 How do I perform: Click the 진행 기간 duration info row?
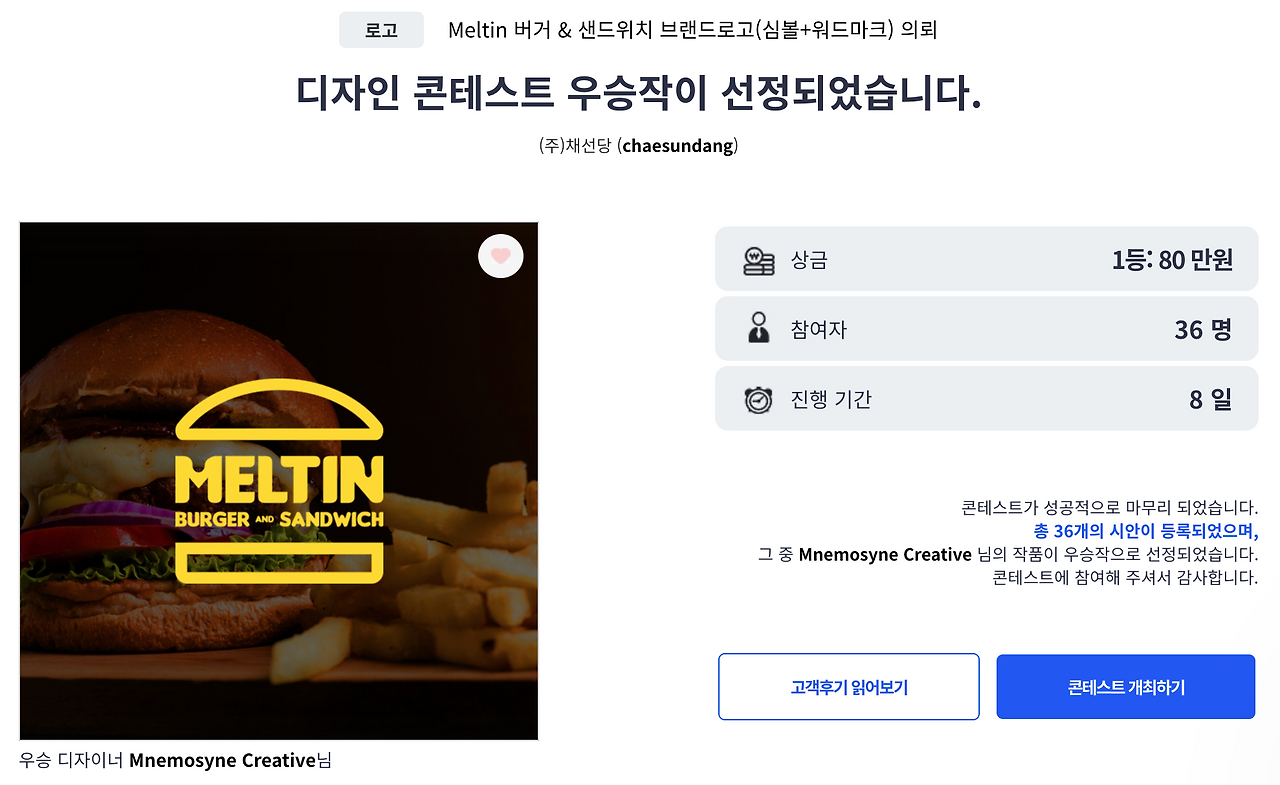[x=987, y=398]
